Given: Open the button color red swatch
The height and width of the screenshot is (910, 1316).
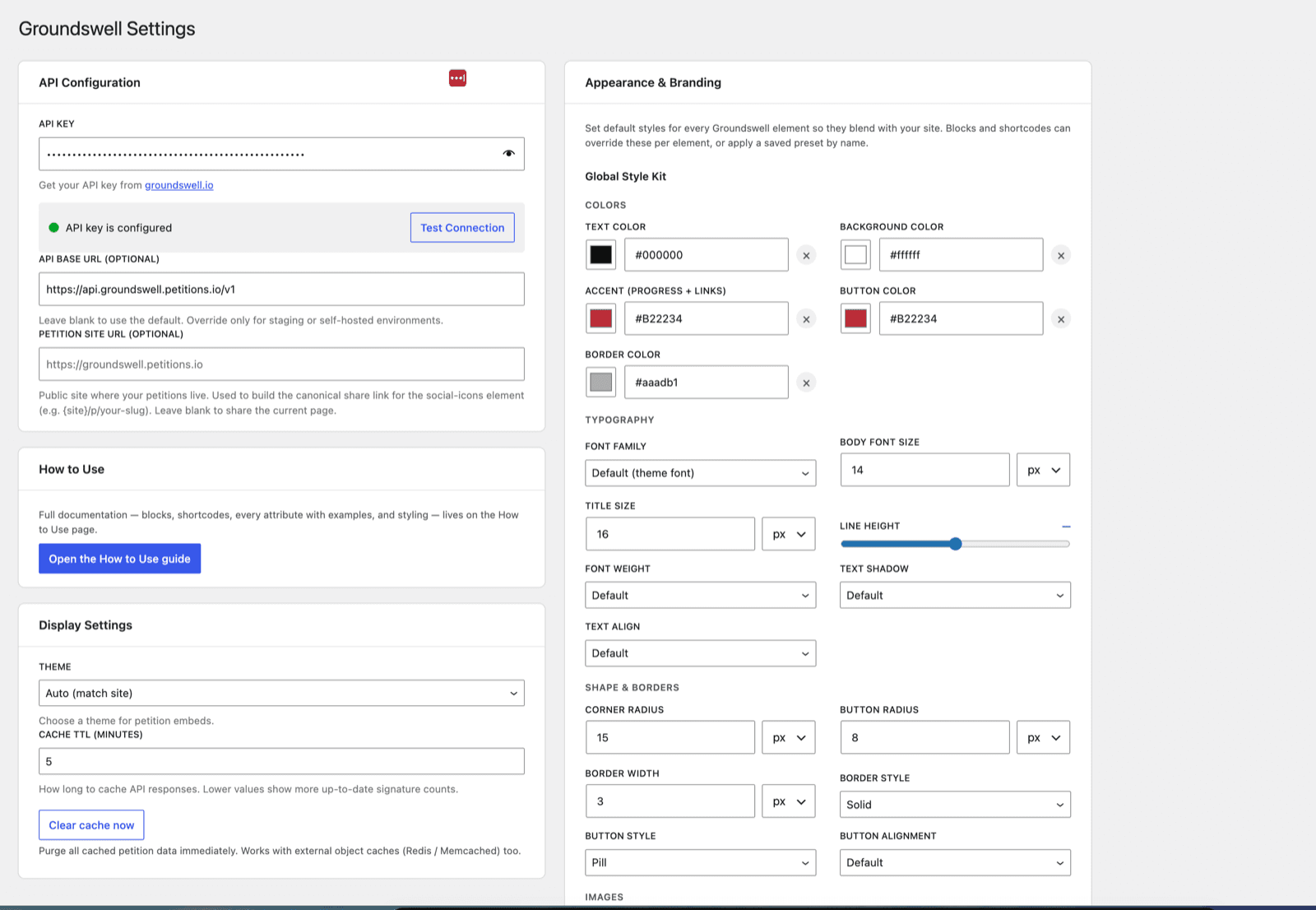Looking at the screenshot, I should 855,318.
